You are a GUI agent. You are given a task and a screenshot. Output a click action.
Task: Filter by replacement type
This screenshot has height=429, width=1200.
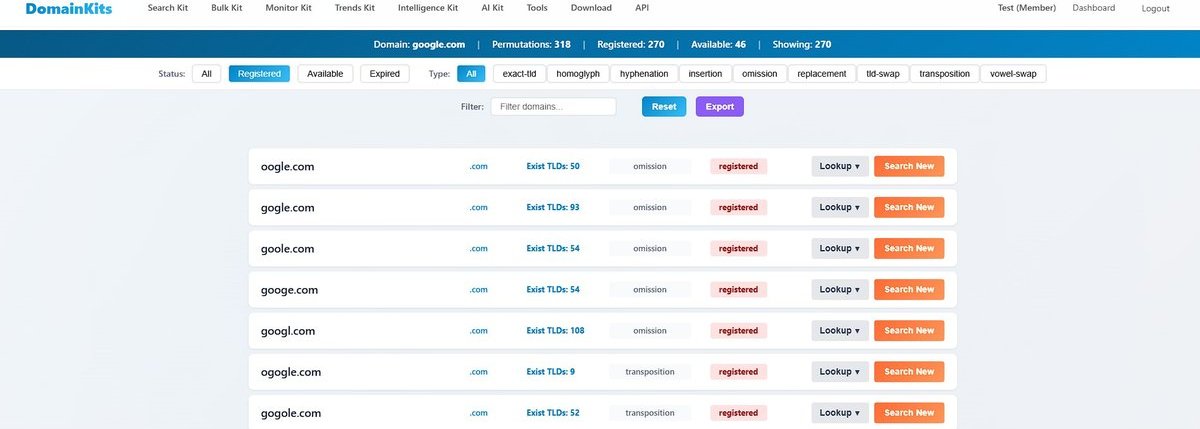[821, 73]
